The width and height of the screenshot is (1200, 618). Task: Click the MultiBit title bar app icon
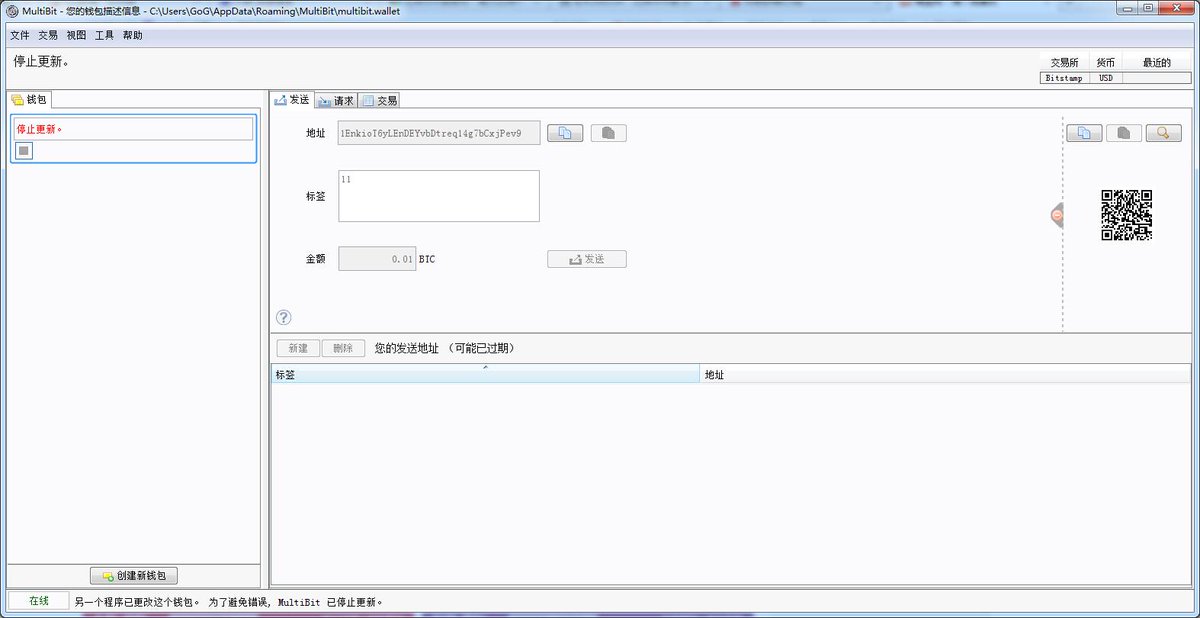pos(12,10)
